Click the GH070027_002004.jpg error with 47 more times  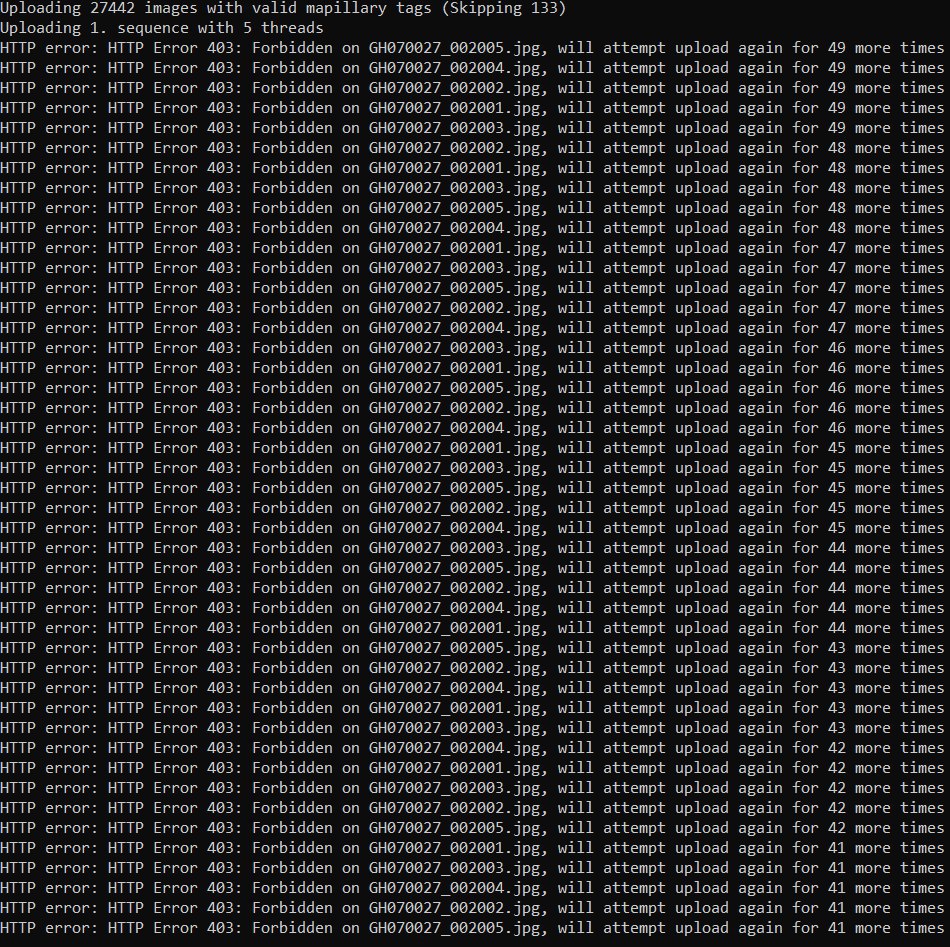[472, 328]
